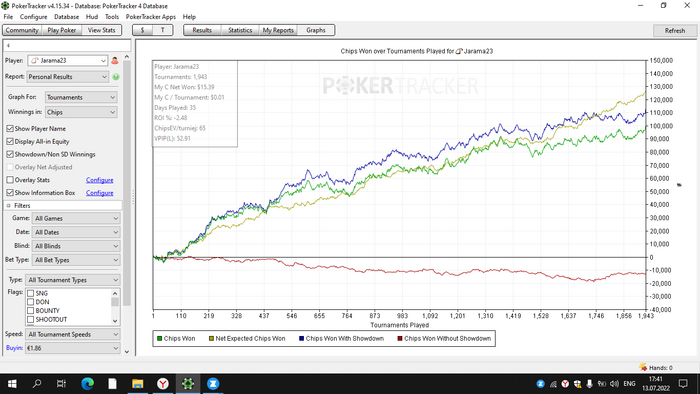700x394 pixels.
Task: Check the SHOOTOUT flag
Action: (30, 319)
